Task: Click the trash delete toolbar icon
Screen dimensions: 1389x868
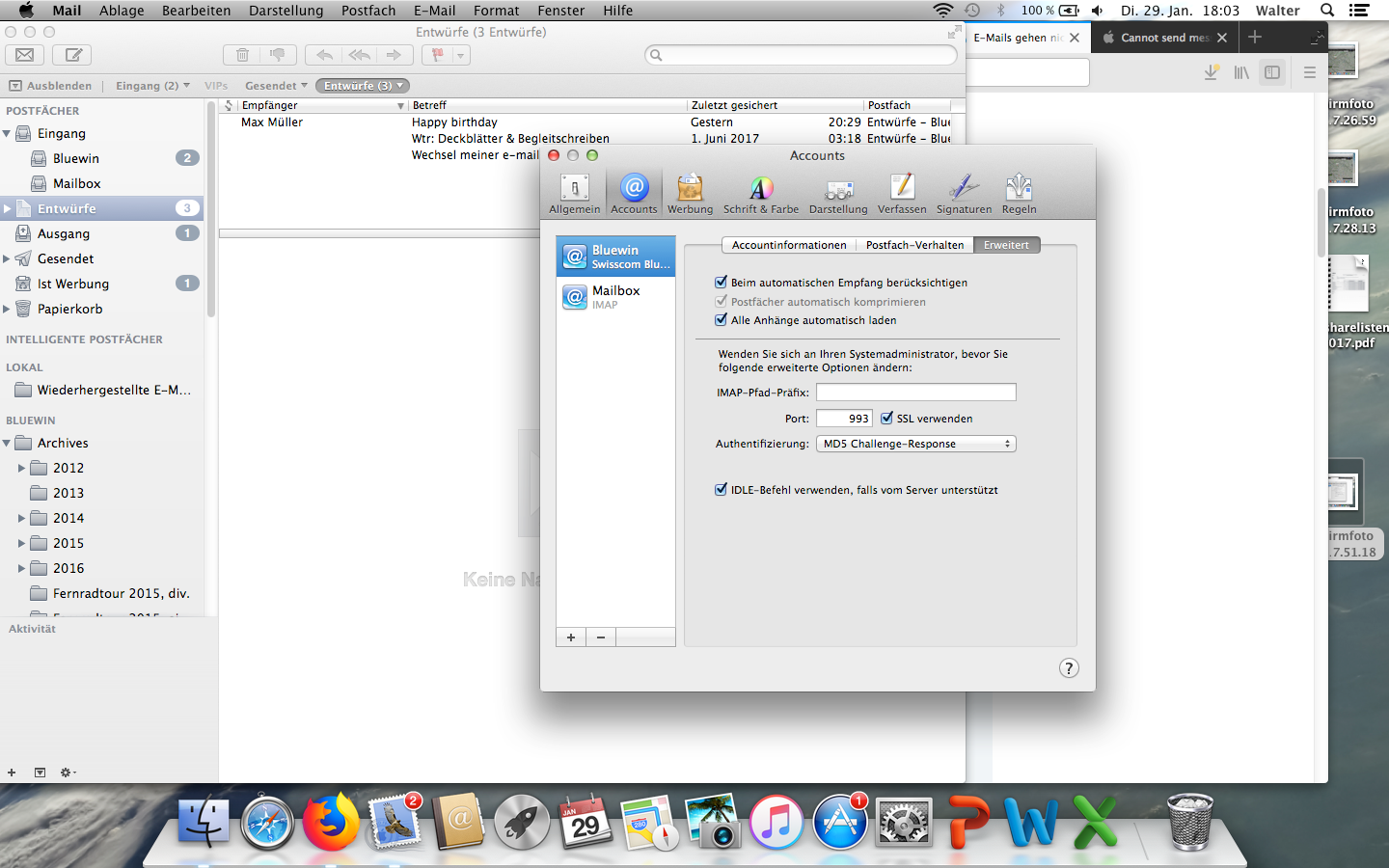Action: [x=242, y=55]
